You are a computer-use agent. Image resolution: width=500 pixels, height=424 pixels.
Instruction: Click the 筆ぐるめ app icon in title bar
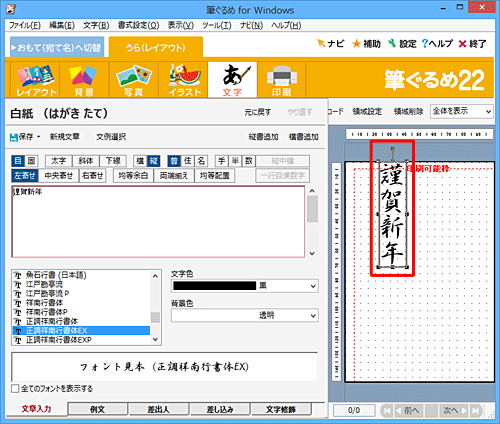(x=11, y=9)
